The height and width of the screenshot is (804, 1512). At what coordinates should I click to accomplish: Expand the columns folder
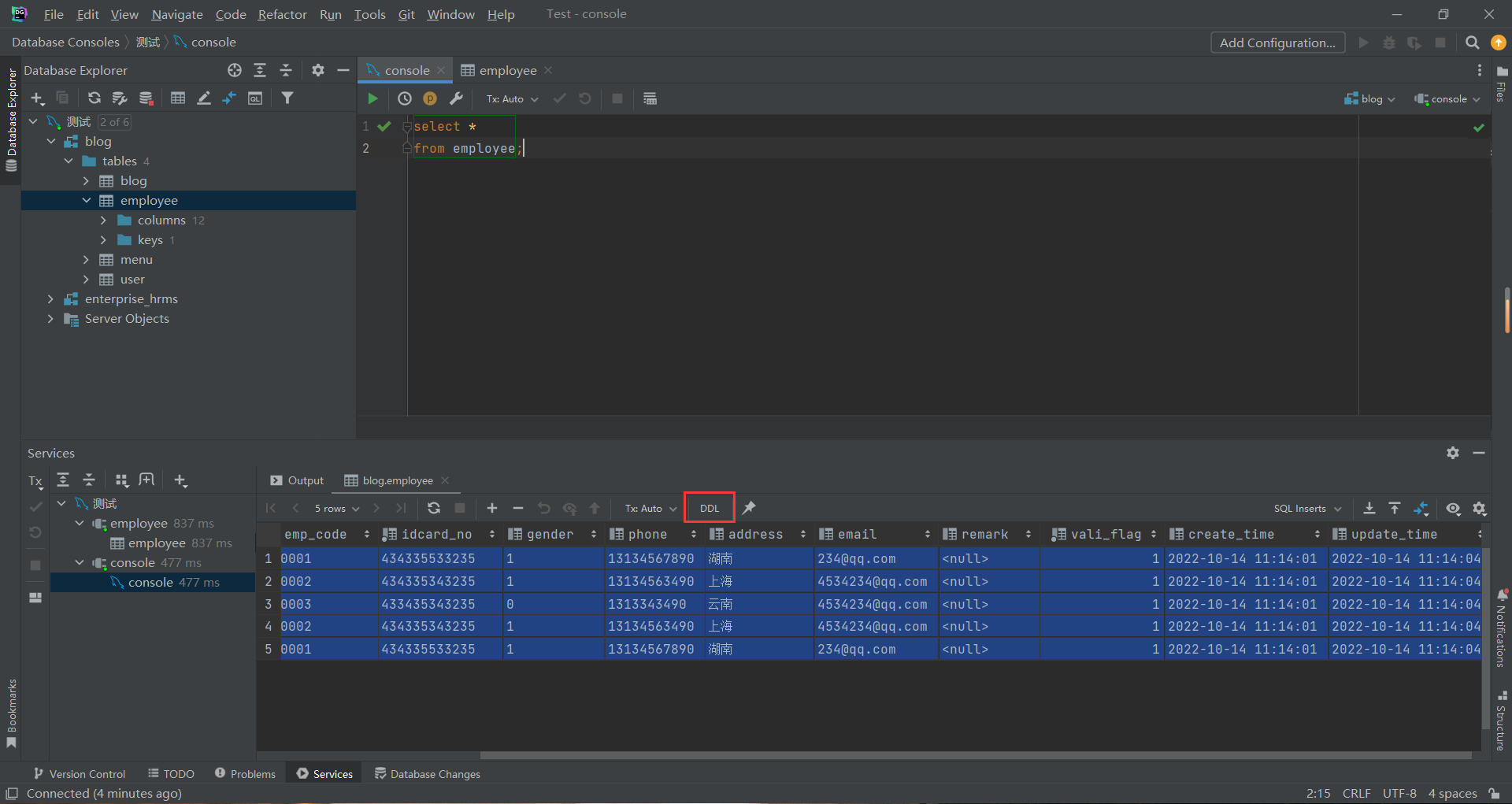(x=103, y=220)
